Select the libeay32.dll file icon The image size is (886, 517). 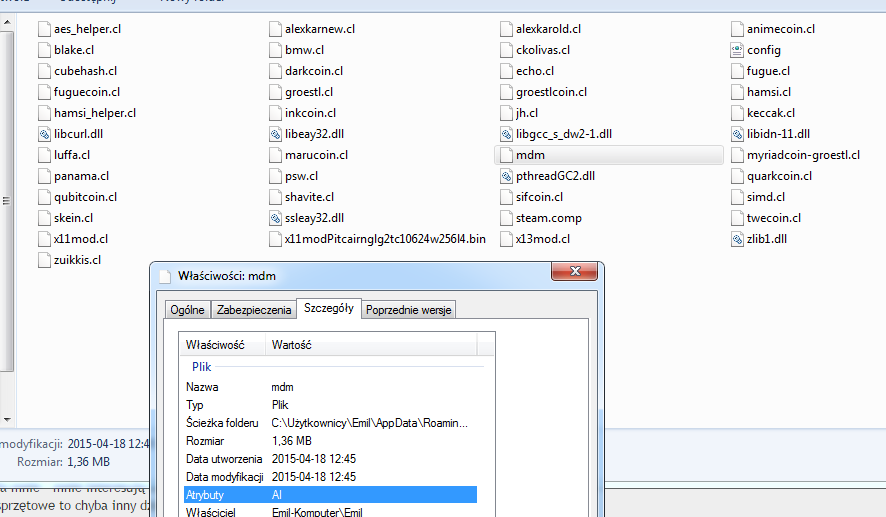275,134
